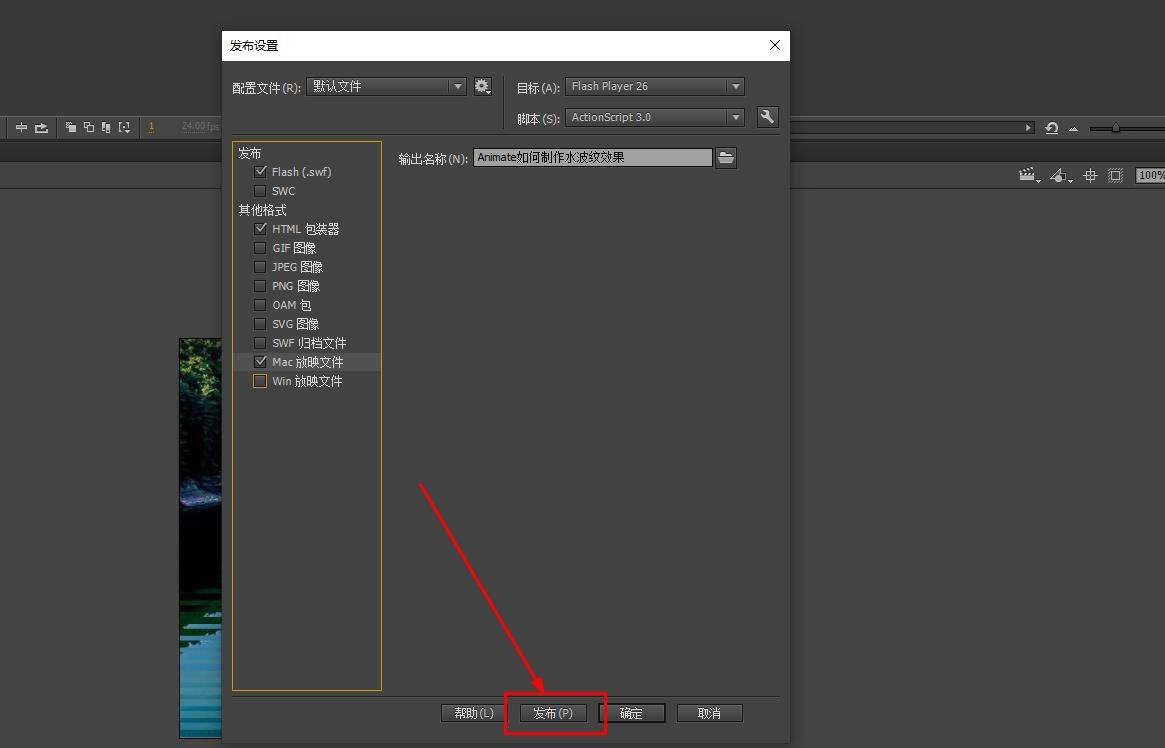Select HTML 包装器 in format list
The width and height of the screenshot is (1165, 748).
pyautogui.click(x=305, y=229)
